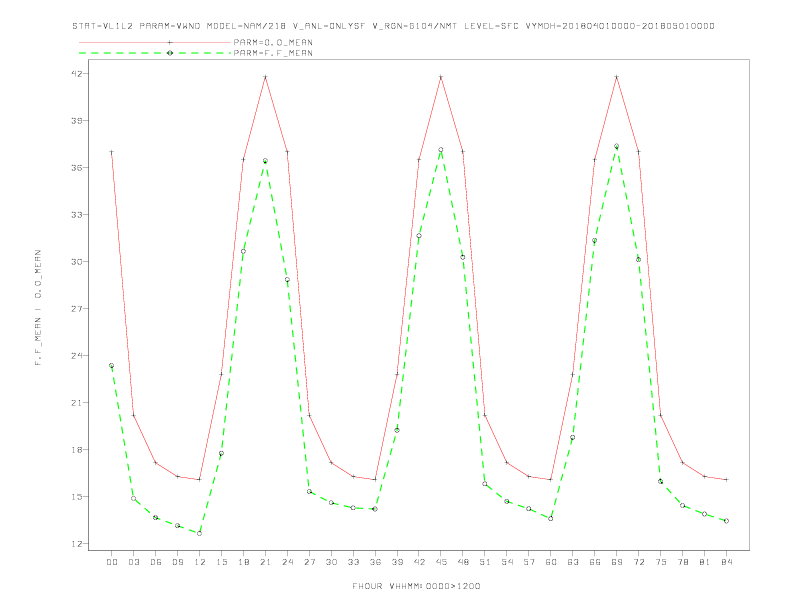Click y-axis tick value 21
792x612 pixels.
pyautogui.click(x=77, y=402)
